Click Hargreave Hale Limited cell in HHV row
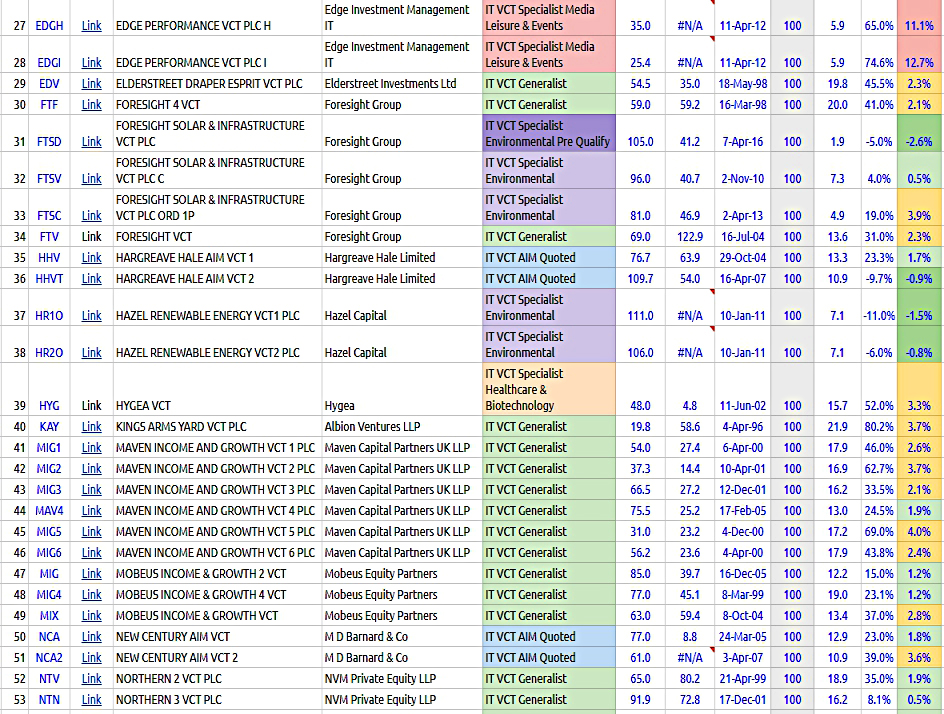Screen dimensions: 944x714 point(402,258)
